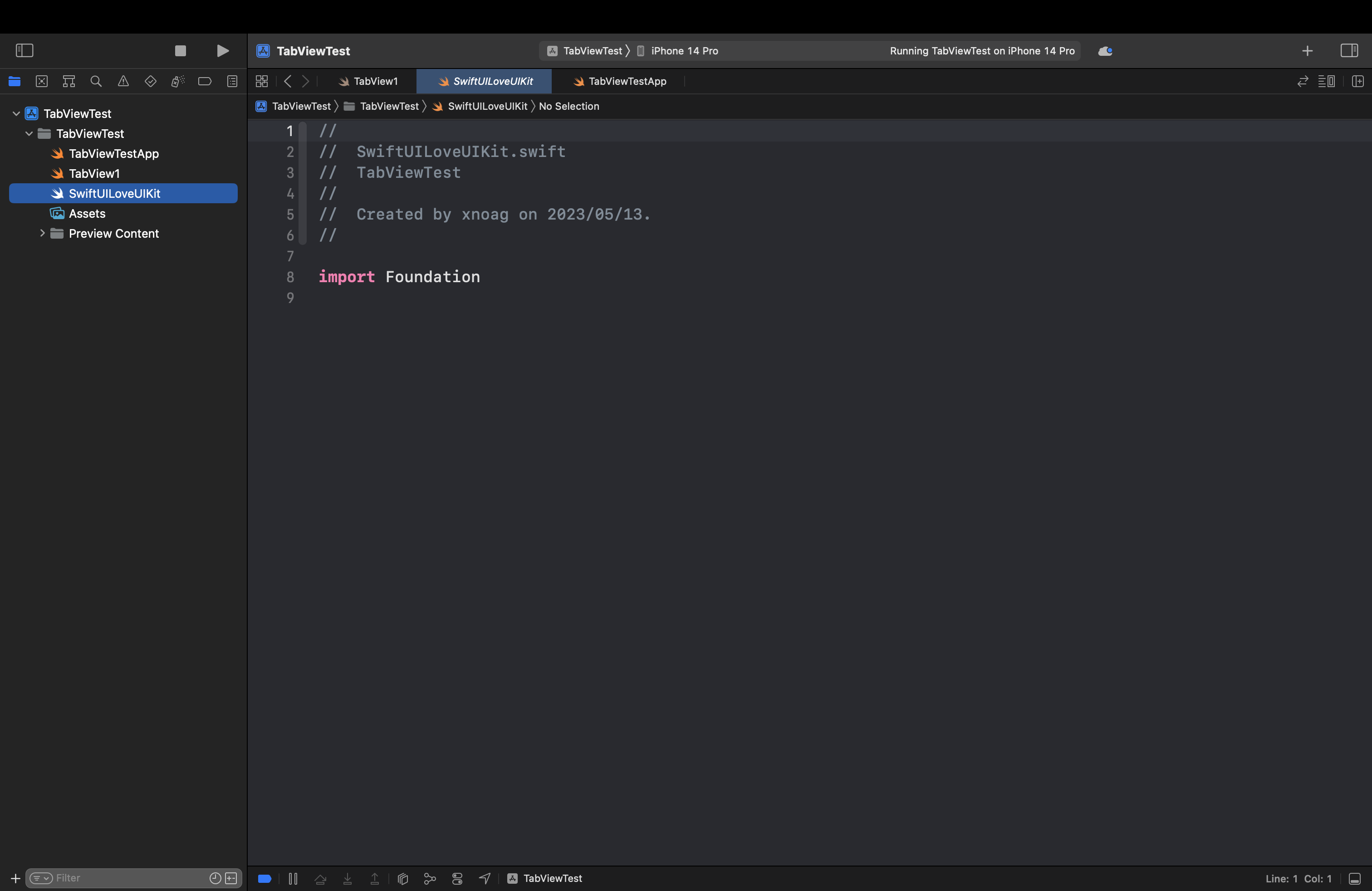
Task: Toggle the right inspector panel
Action: [1349, 51]
